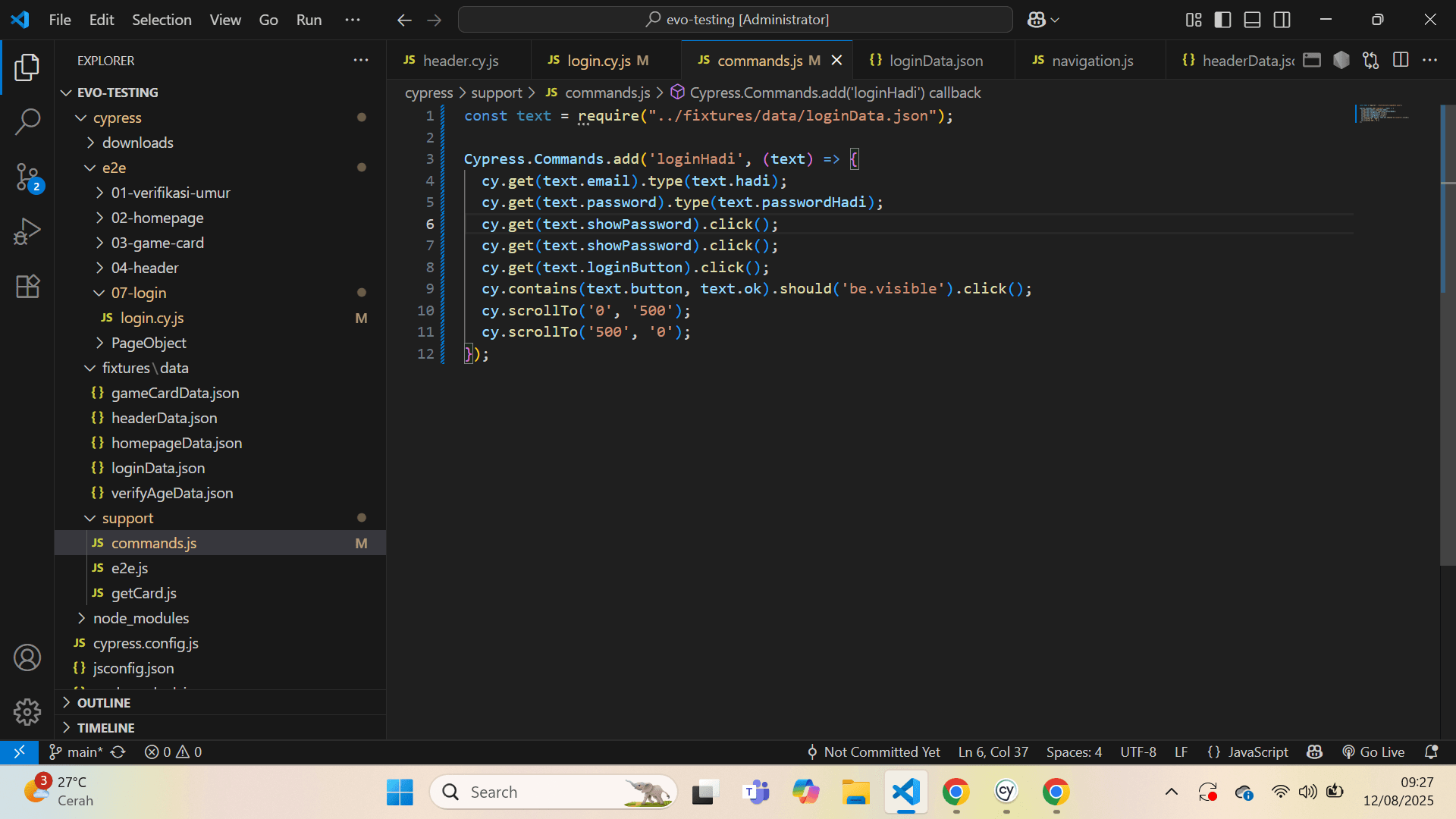Switch to the loginData.json tab
This screenshot has width=1456, height=819.
click(x=935, y=61)
